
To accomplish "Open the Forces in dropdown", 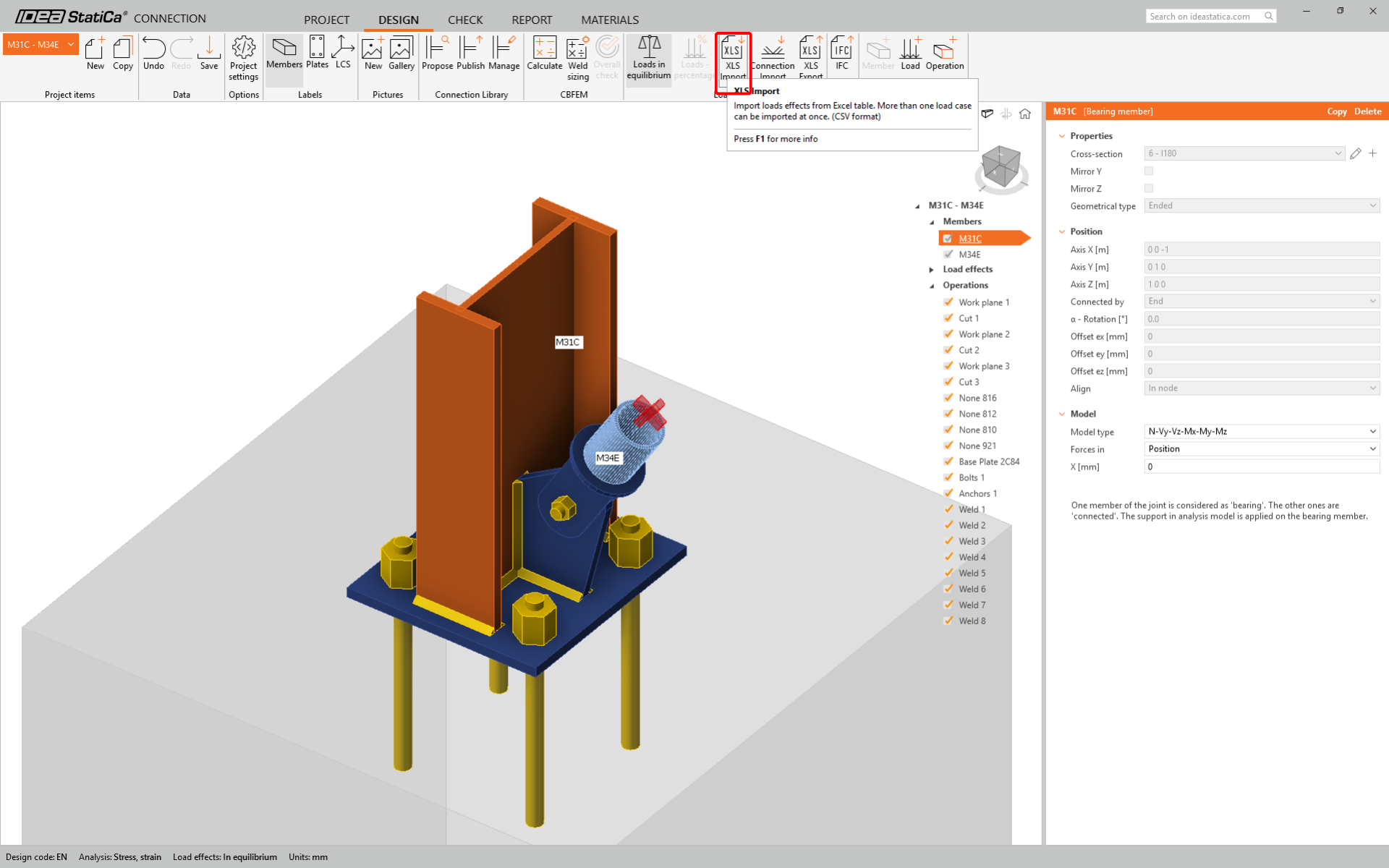I will click(x=1261, y=449).
